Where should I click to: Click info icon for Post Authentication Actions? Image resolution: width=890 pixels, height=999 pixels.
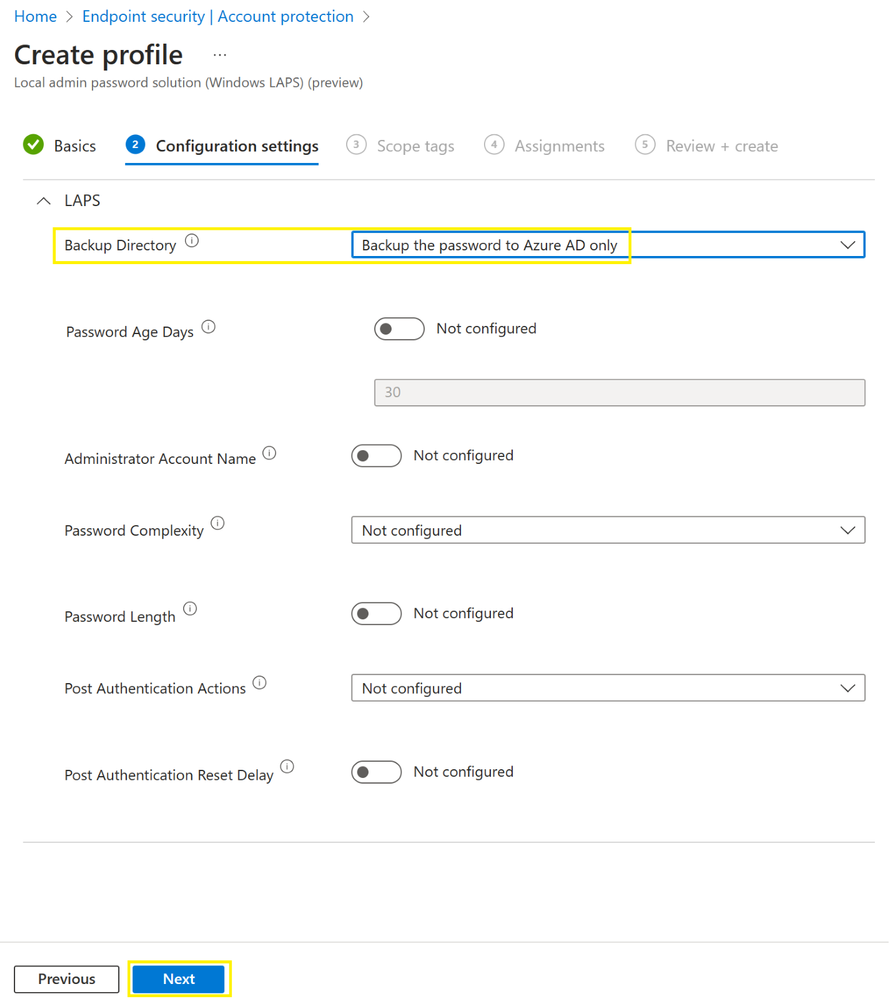tap(260, 683)
